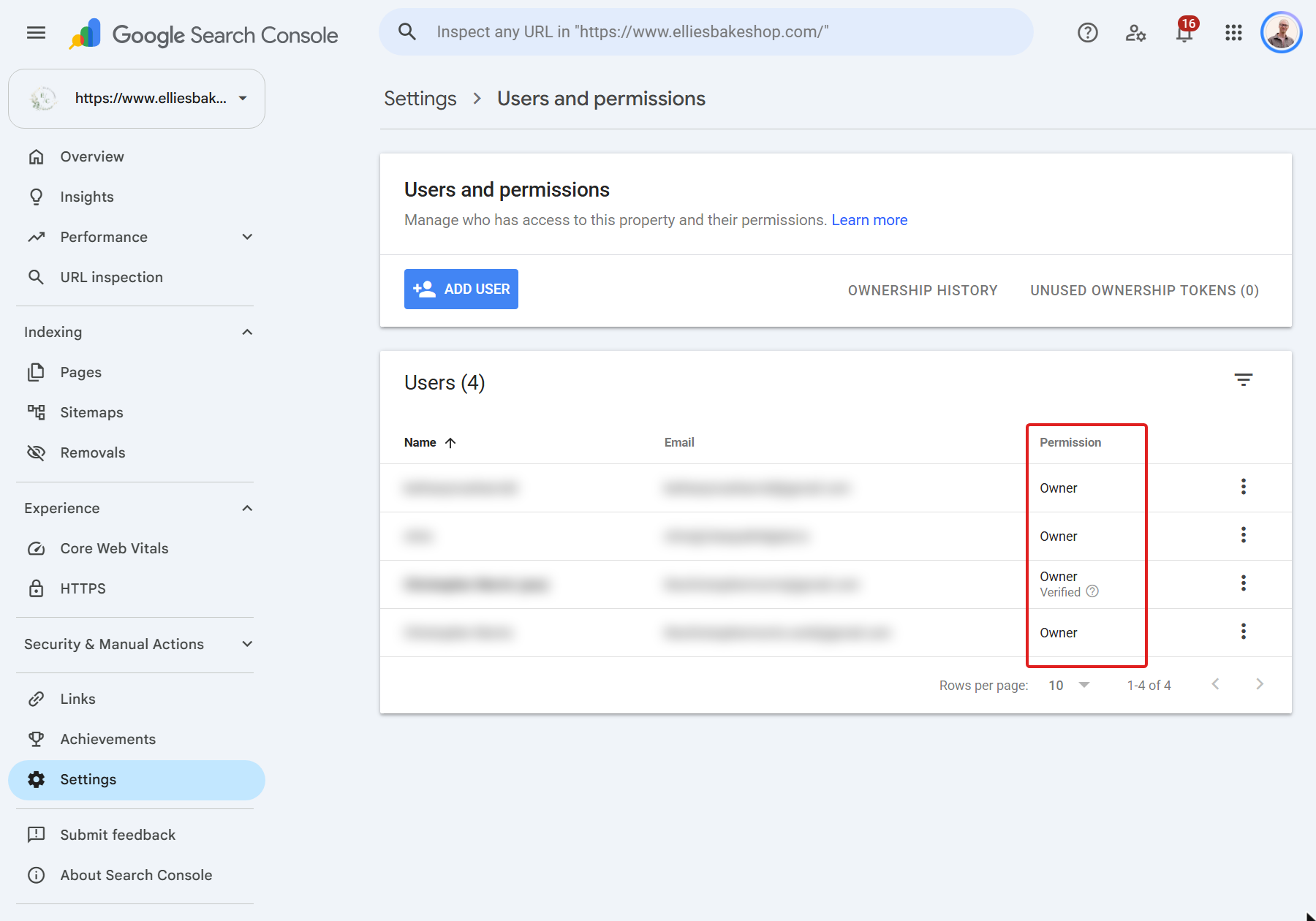Go to next page of users

[x=1259, y=684]
